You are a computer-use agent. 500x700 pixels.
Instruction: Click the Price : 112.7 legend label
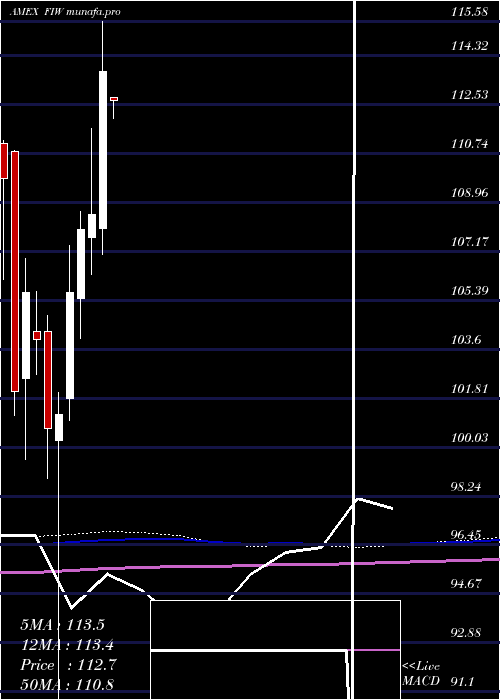pos(68,664)
